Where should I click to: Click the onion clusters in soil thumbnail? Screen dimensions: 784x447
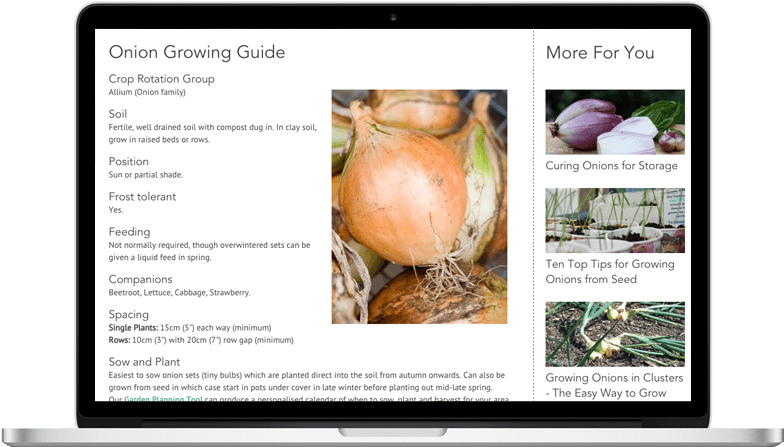[x=614, y=333]
